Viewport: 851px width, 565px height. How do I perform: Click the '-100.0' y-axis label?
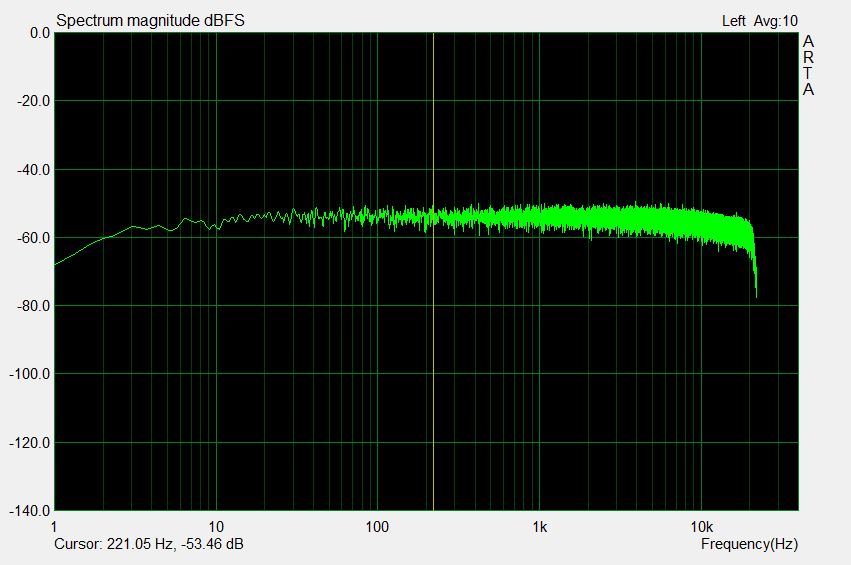pos(30,374)
